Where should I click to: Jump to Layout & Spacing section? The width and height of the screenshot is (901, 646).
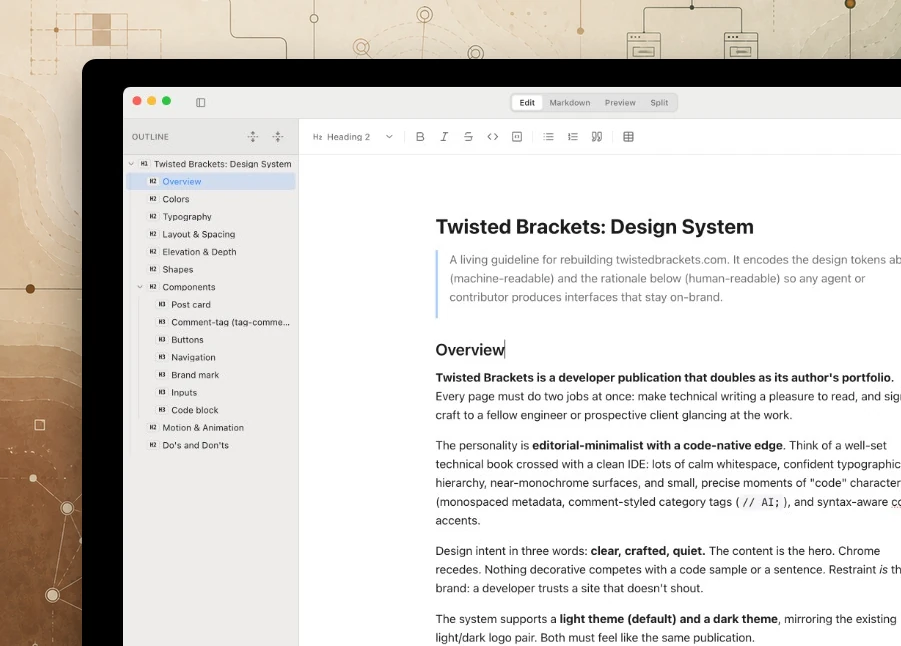211,234
